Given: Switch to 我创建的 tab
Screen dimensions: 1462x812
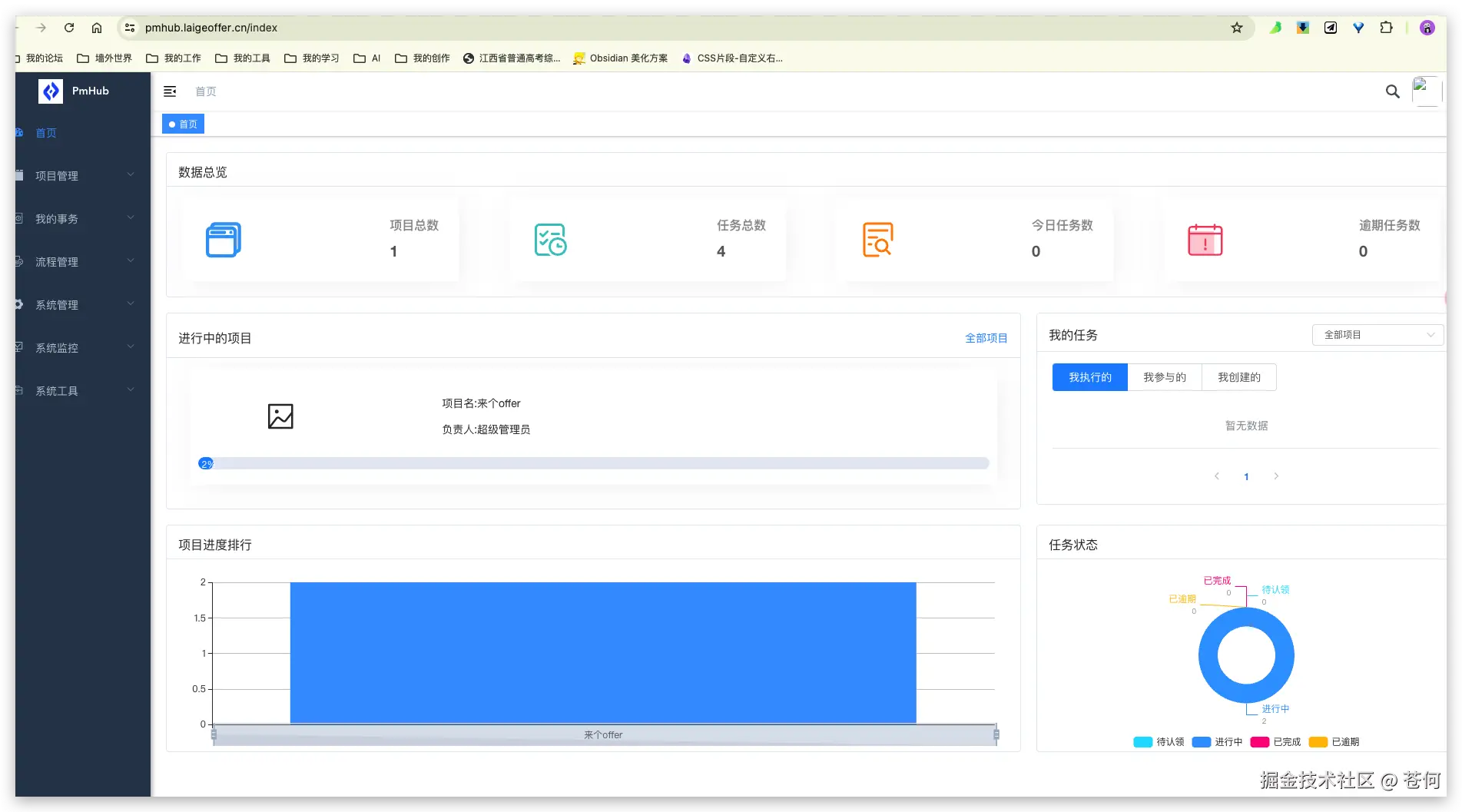Looking at the screenshot, I should click(1238, 377).
